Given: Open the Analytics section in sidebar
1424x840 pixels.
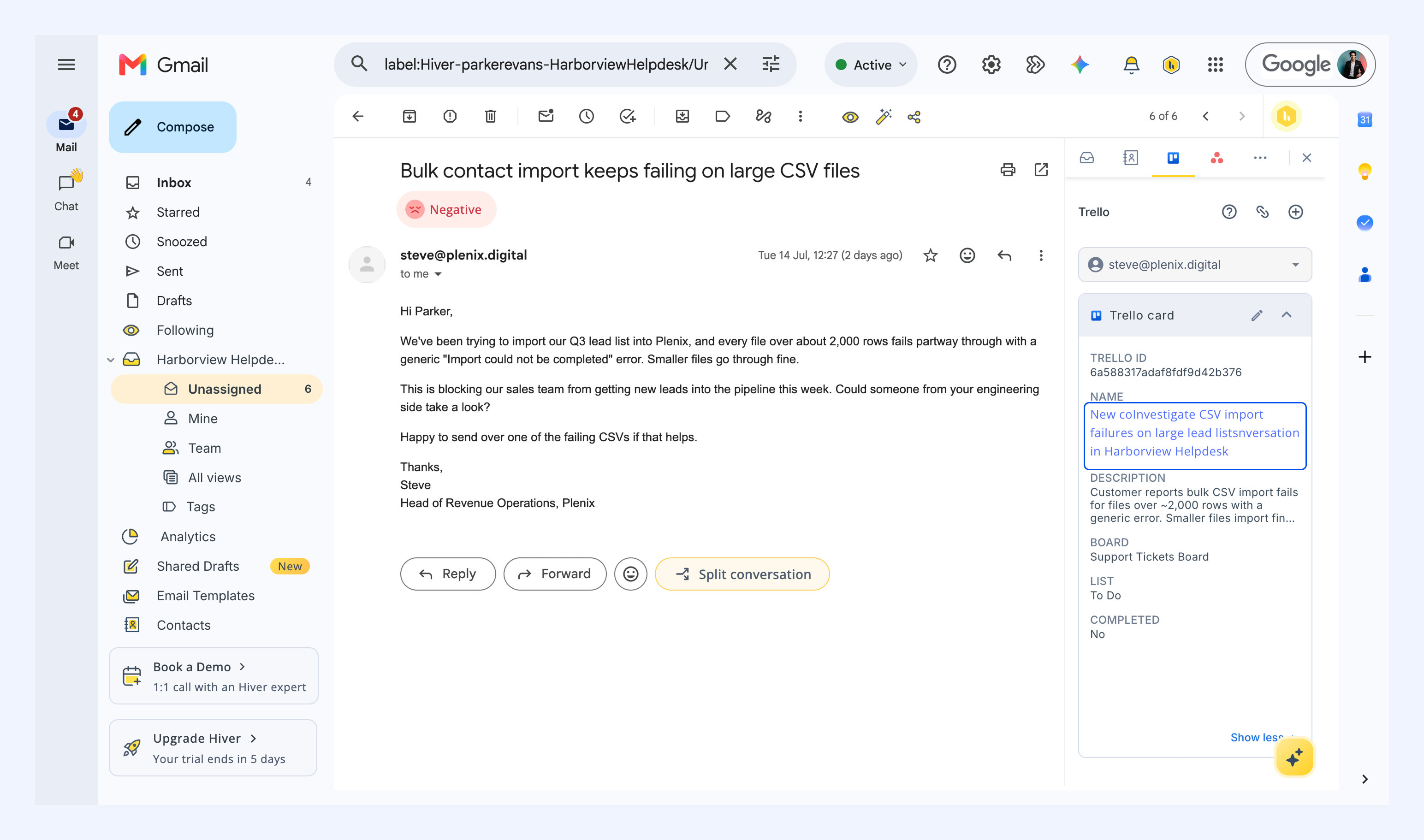Looking at the screenshot, I should (x=187, y=537).
